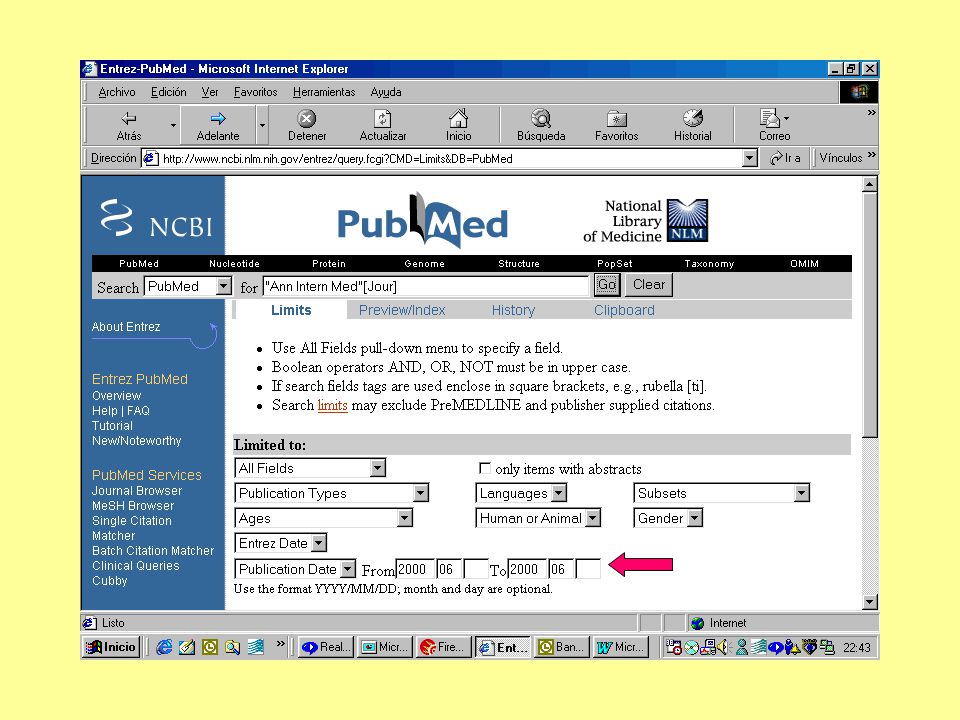The height and width of the screenshot is (720, 960).
Task: Switch to the 'Real...' taskbar window
Action: 326,647
